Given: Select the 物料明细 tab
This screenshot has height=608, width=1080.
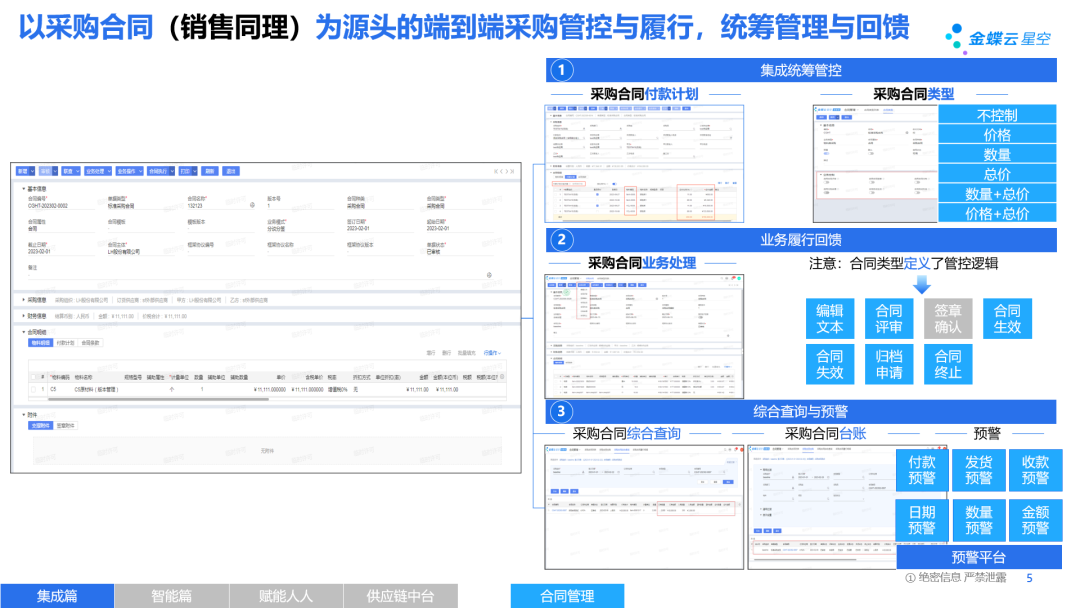Looking at the screenshot, I should [40, 342].
